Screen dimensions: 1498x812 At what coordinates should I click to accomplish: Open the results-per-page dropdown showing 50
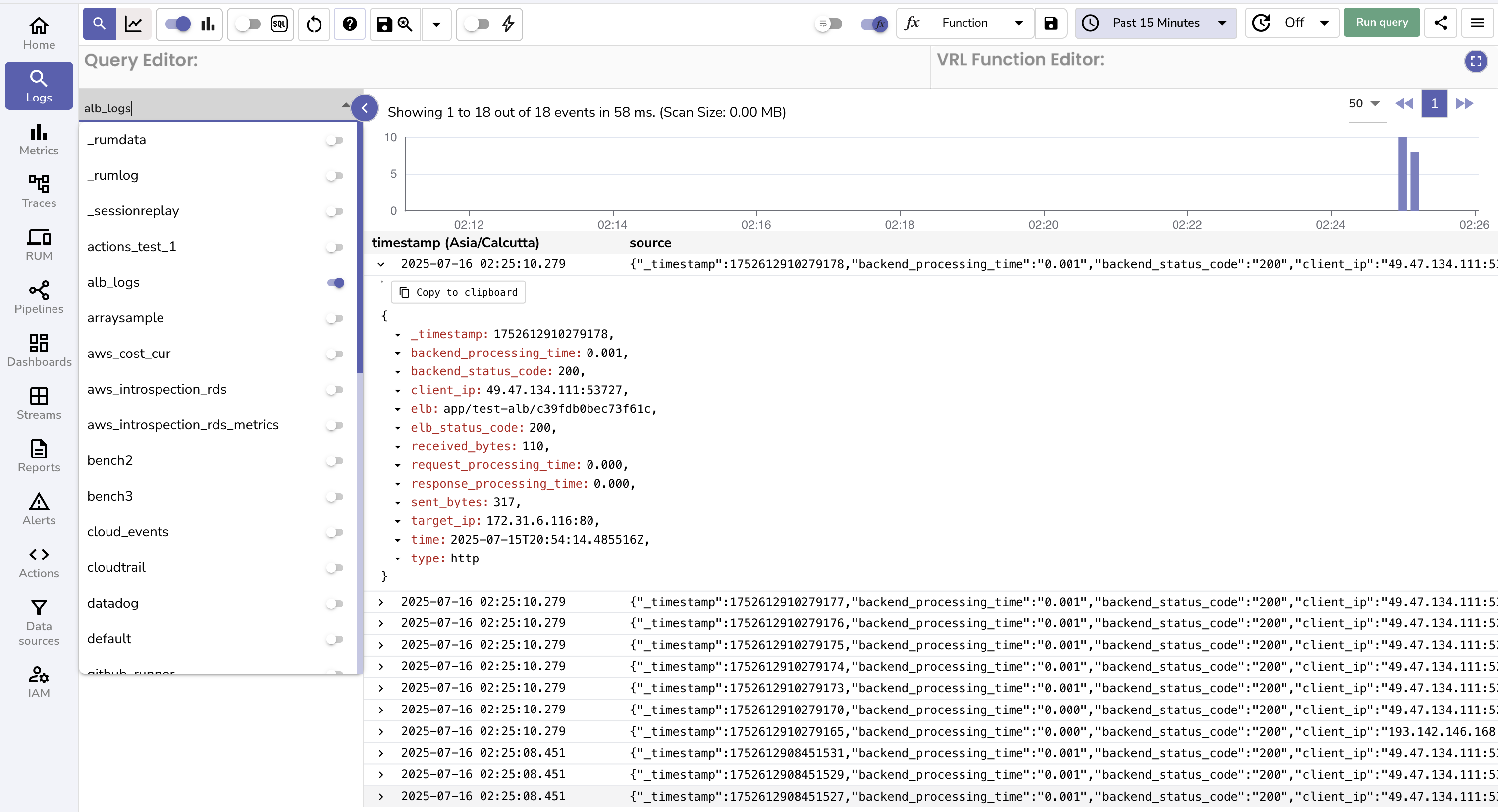pyautogui.click(x=1365, y=103)
